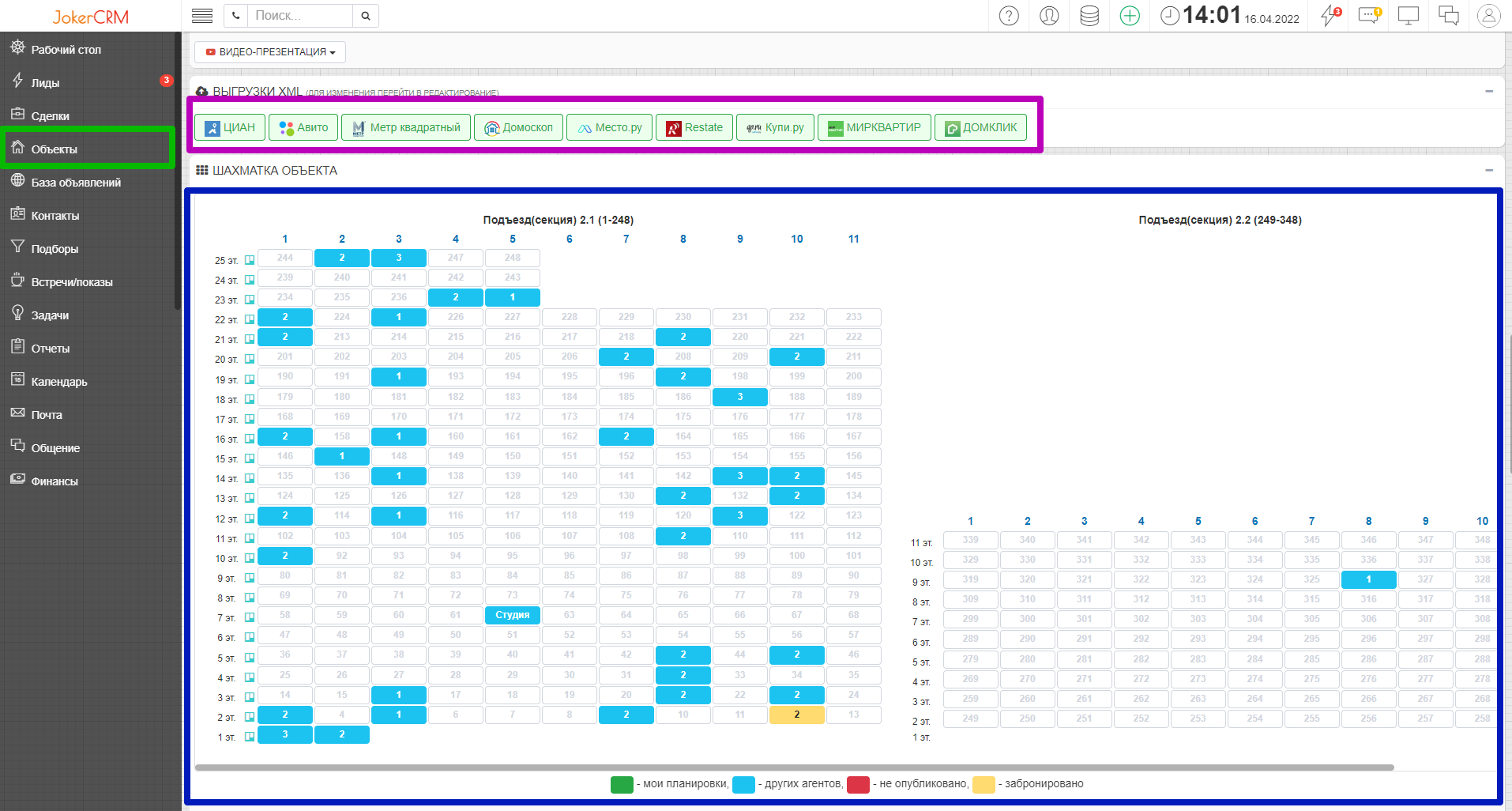Select the yellow reserved apartment cell
1512x811 pixels.
796,715
